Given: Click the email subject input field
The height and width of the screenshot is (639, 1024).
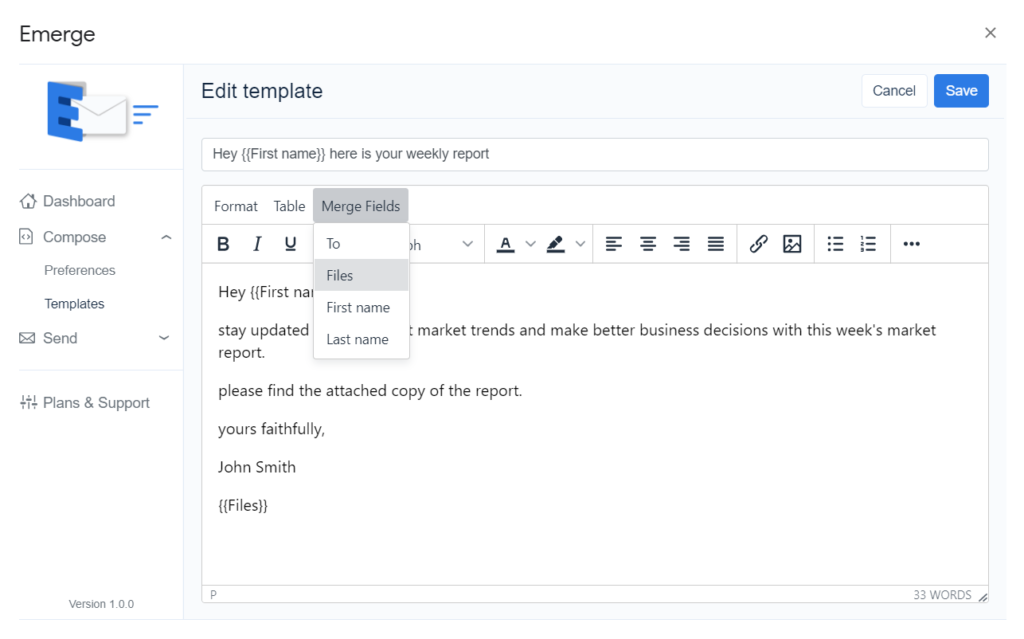Looking at the screenshot, I should 594,154.
